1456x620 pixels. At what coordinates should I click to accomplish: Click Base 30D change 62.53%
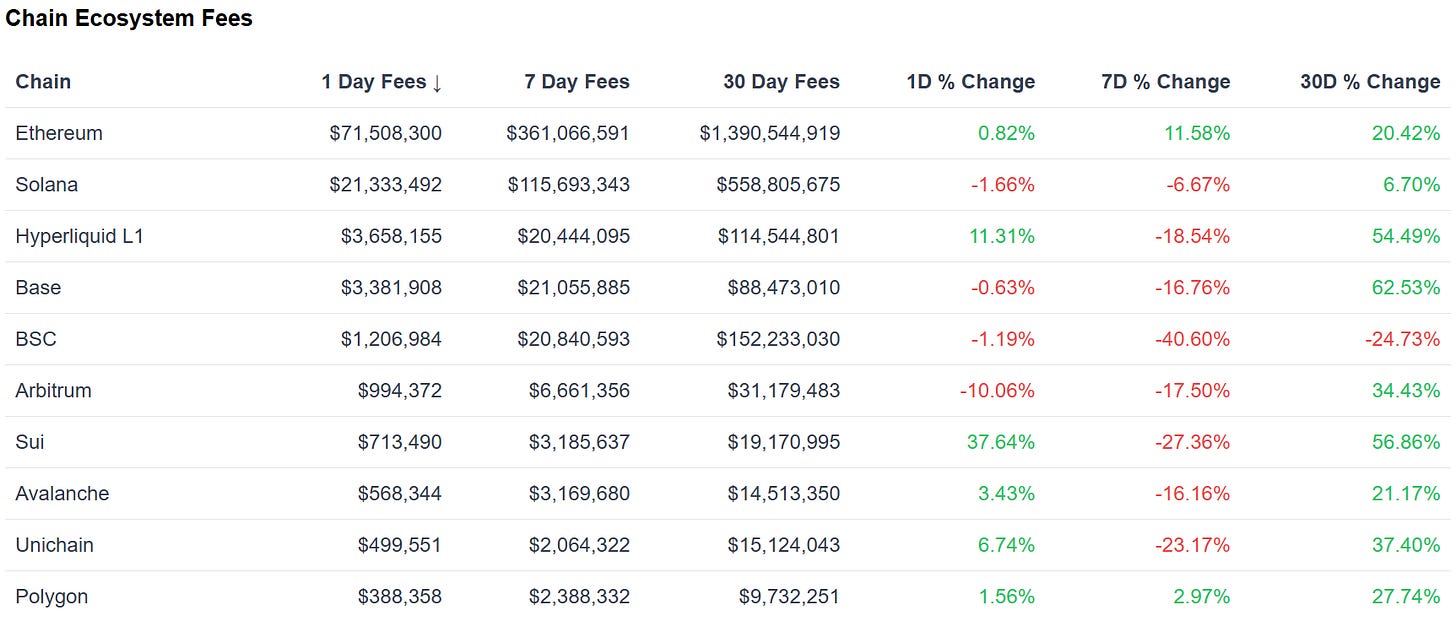coord(1406,288)
